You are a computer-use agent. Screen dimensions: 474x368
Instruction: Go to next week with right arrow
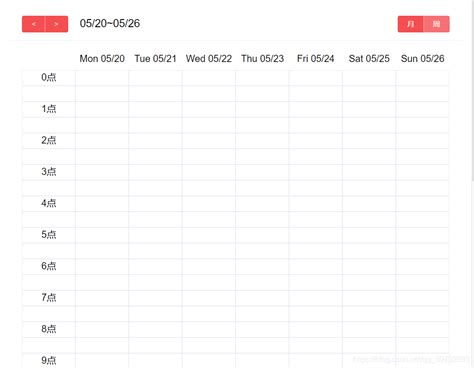coord(57,24)
